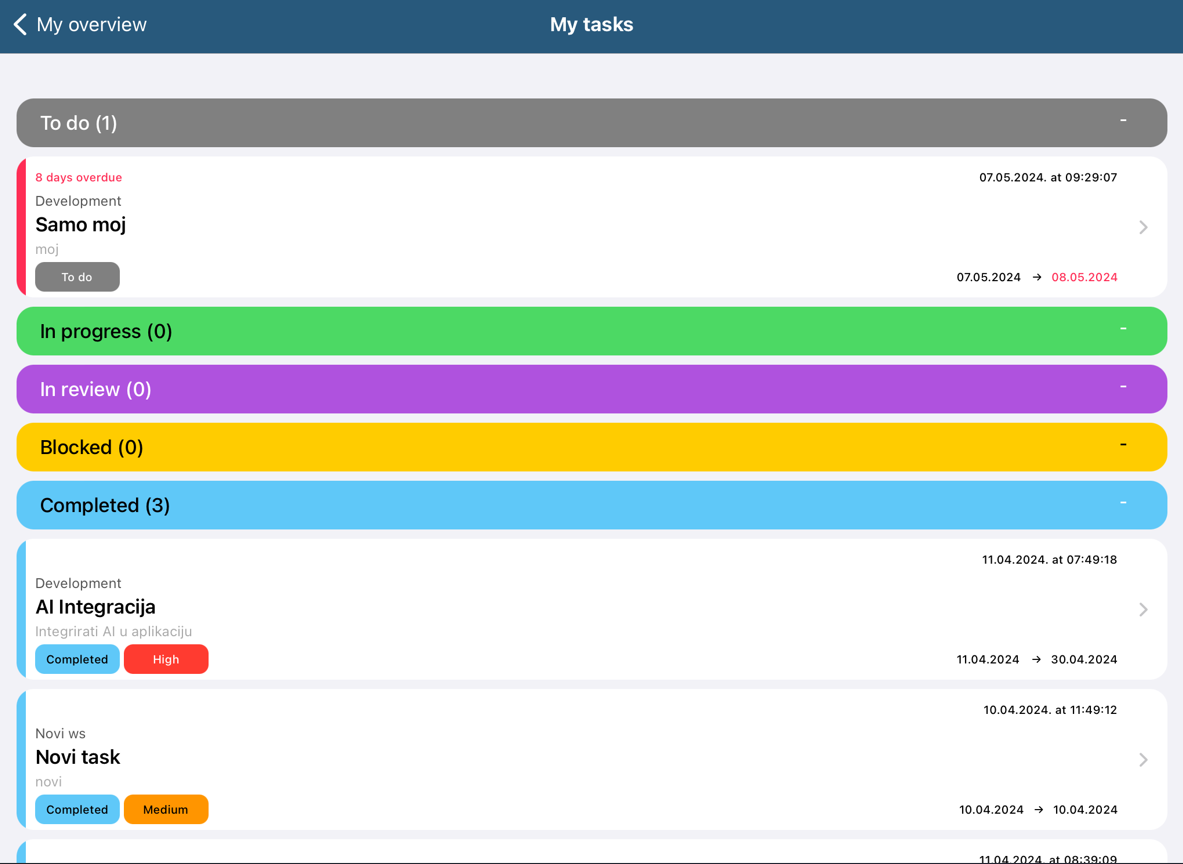Tap the back arrow to My overview
Viewport: 1183px width, 864px height.
[21, 25]
